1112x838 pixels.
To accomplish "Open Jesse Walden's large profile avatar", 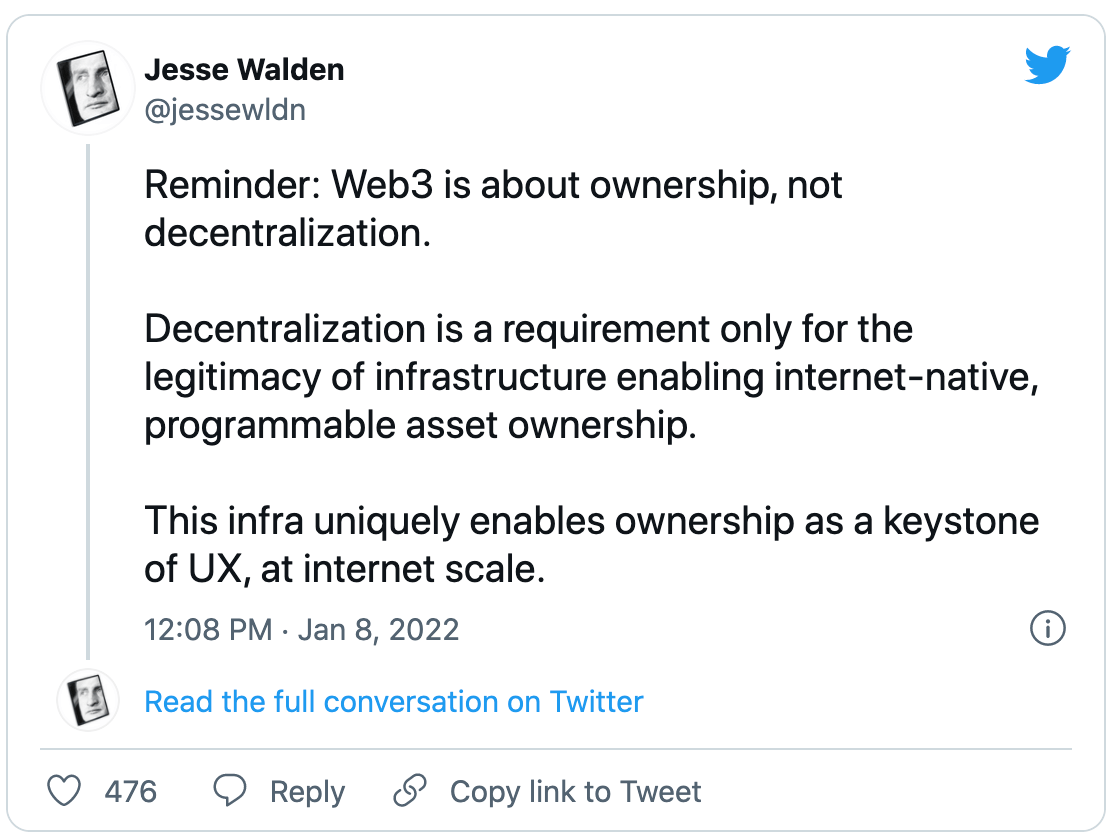I will pos(88,87).
